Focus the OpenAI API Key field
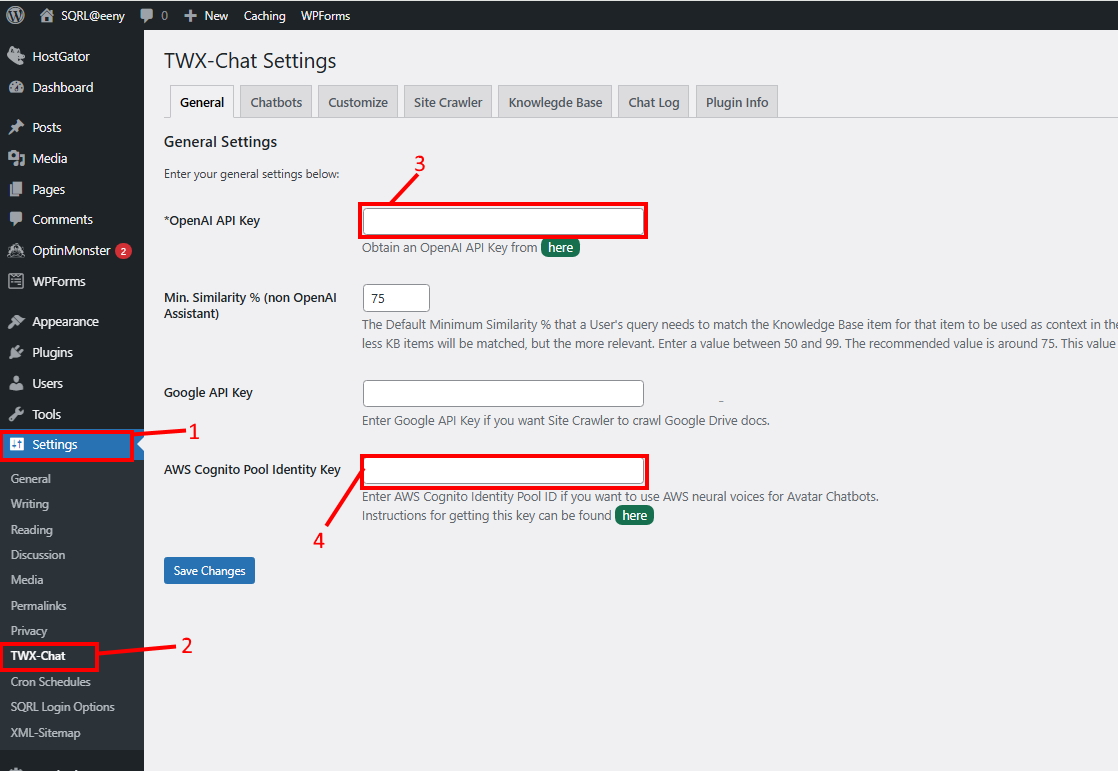Image resolution: width=1118 pixels, height=771 pixels. [503, 221]
